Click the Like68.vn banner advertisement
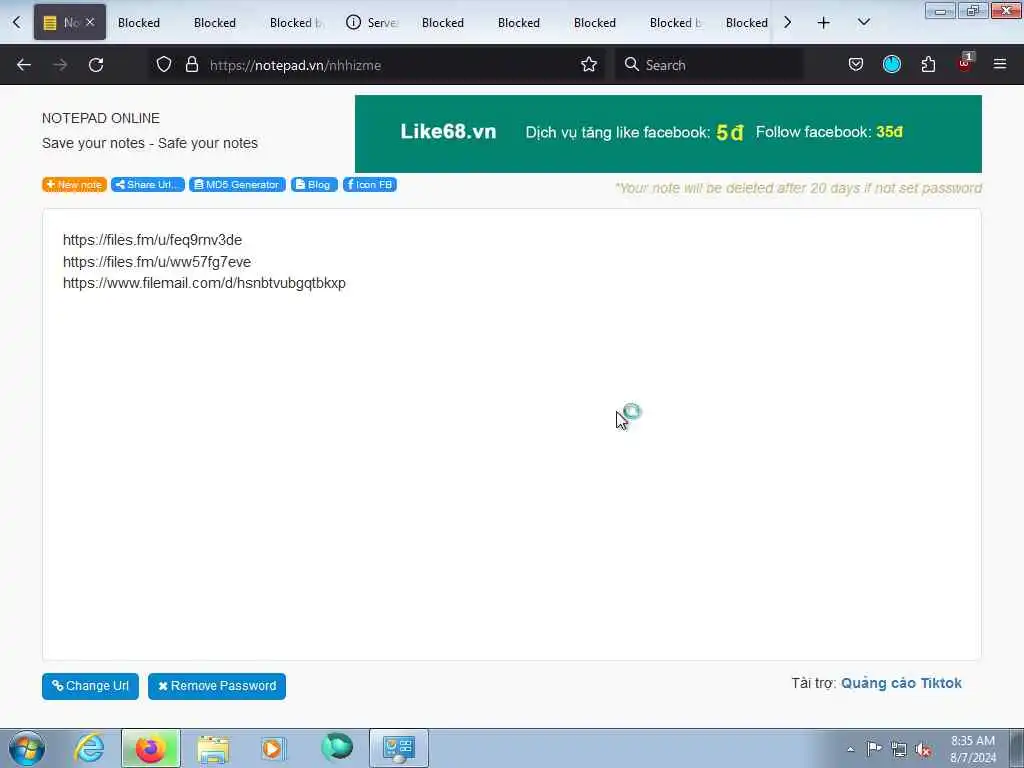Viewport: 1024px width, 768px height. pyautogui.click(x=668, y=134)
